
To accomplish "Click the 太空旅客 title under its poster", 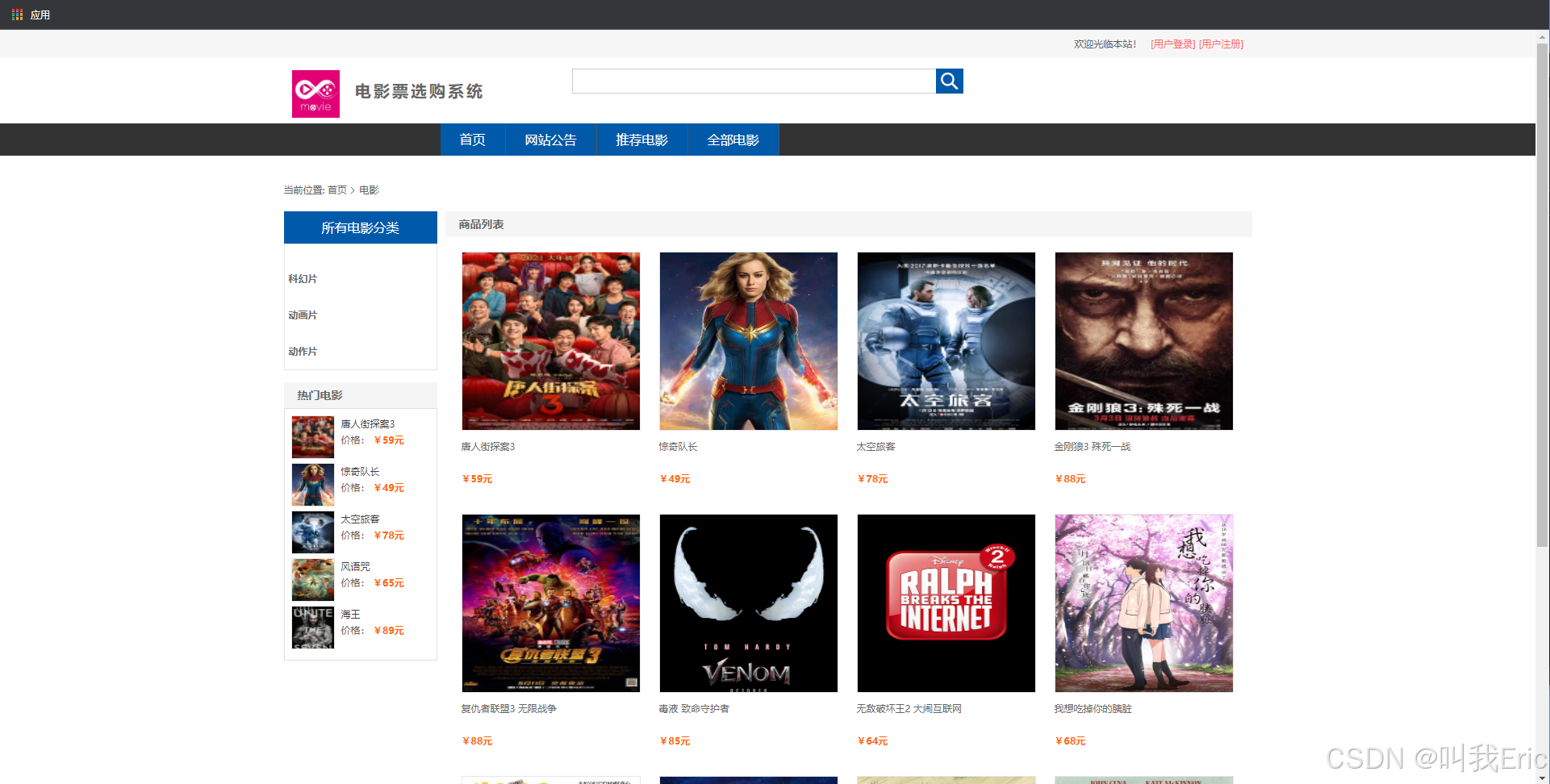I will (875, 447).
